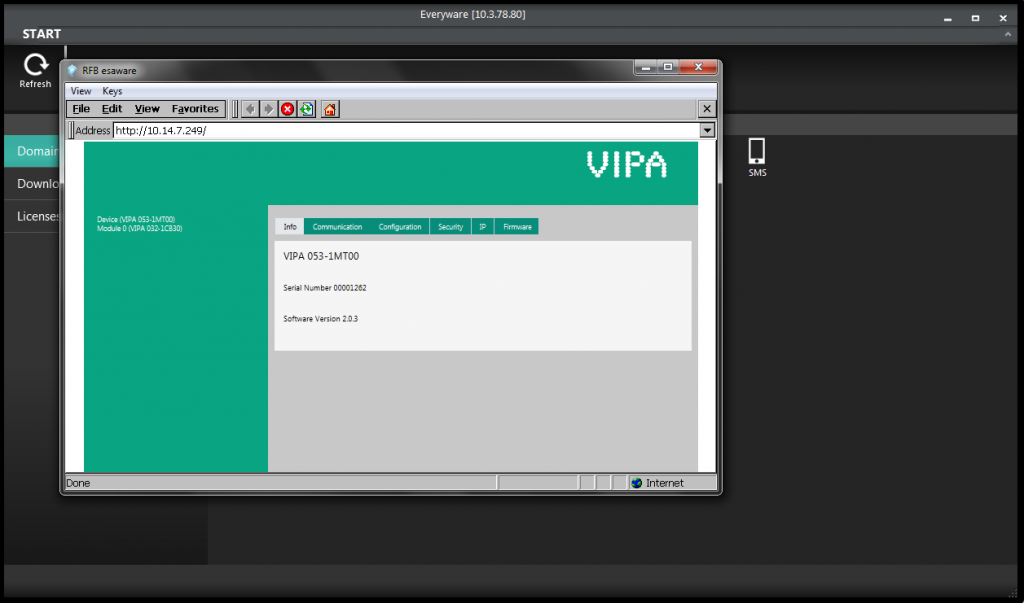Open the browser Edit menu
1024x603 pixels.
coord(112,109)
